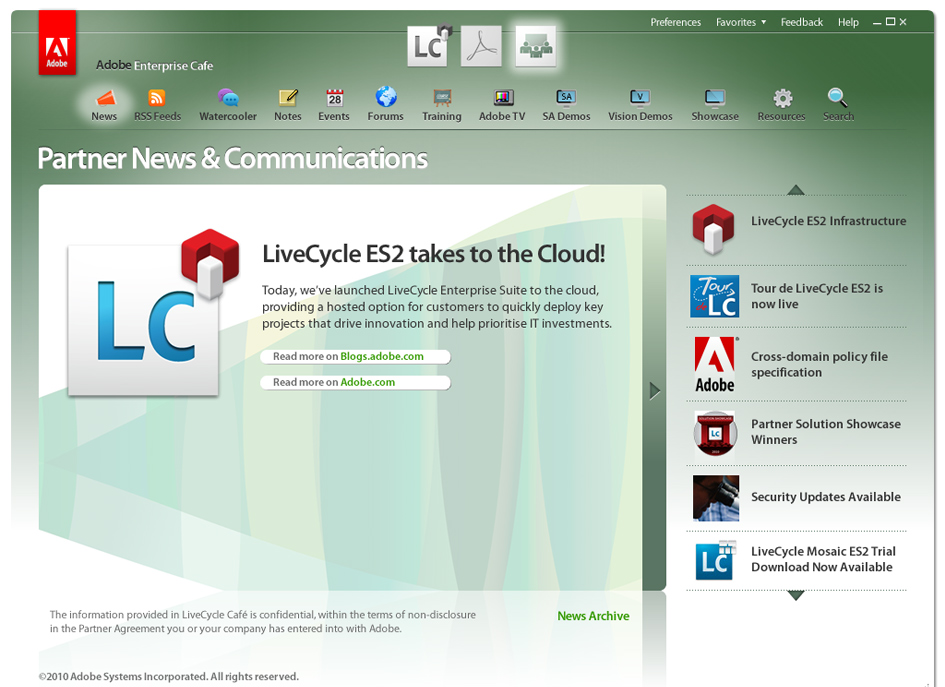Switch to the LiveCycle LC cafe icon

pos(429,46)
